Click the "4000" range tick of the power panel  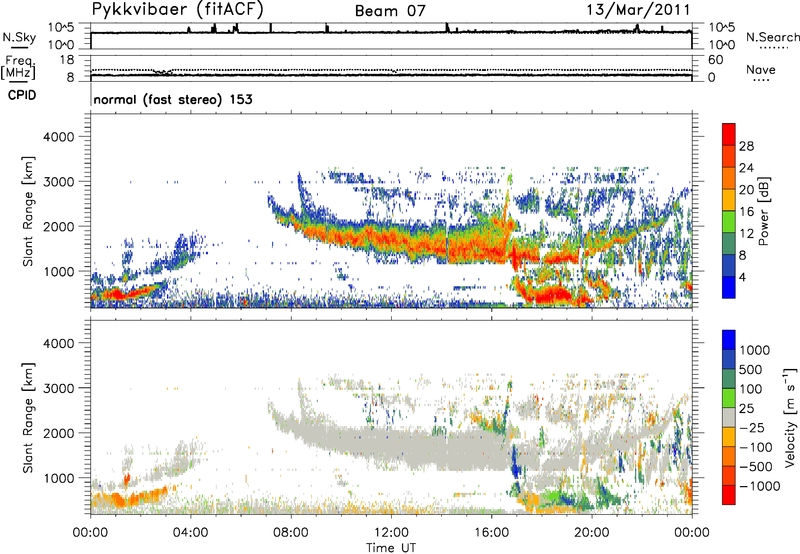coord(59,137)
